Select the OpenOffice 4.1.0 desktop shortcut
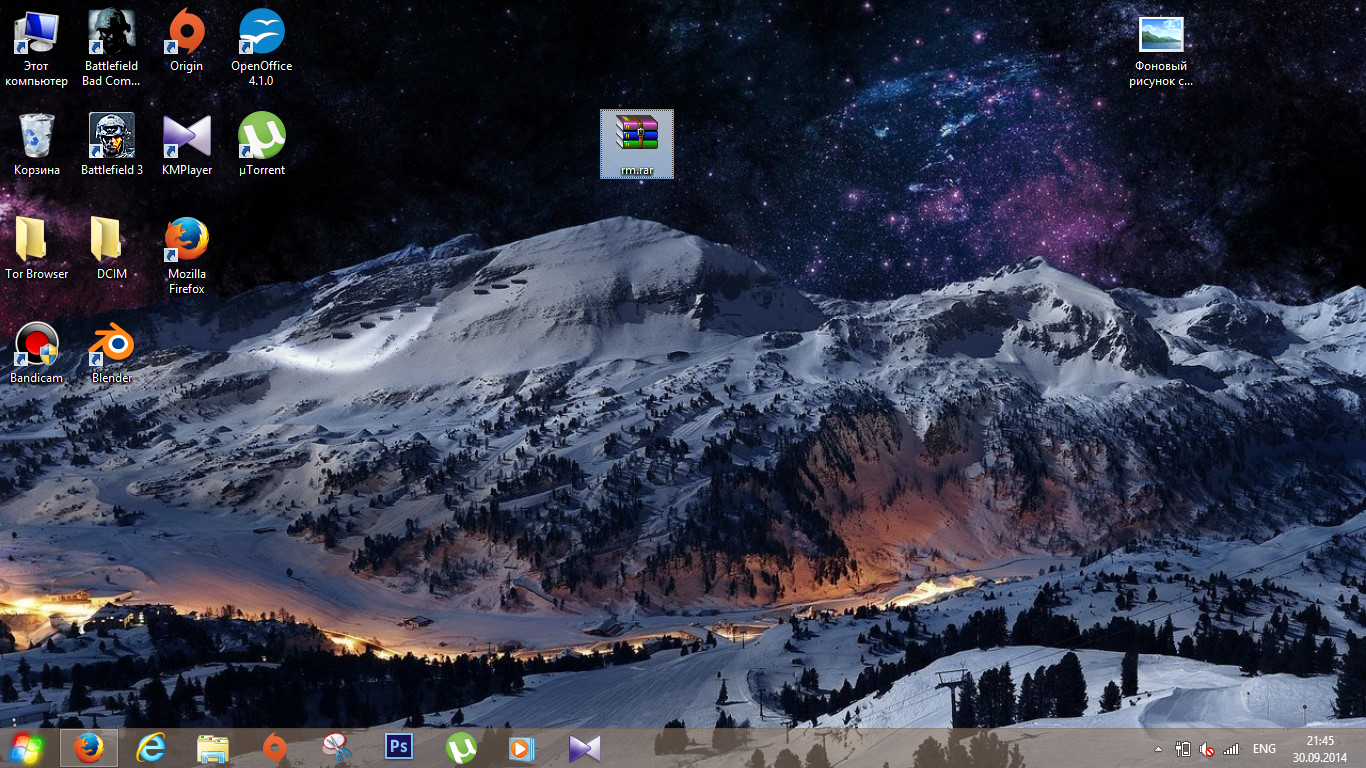The width and height of the screenshot is (1366, 768). click(261, 48)
